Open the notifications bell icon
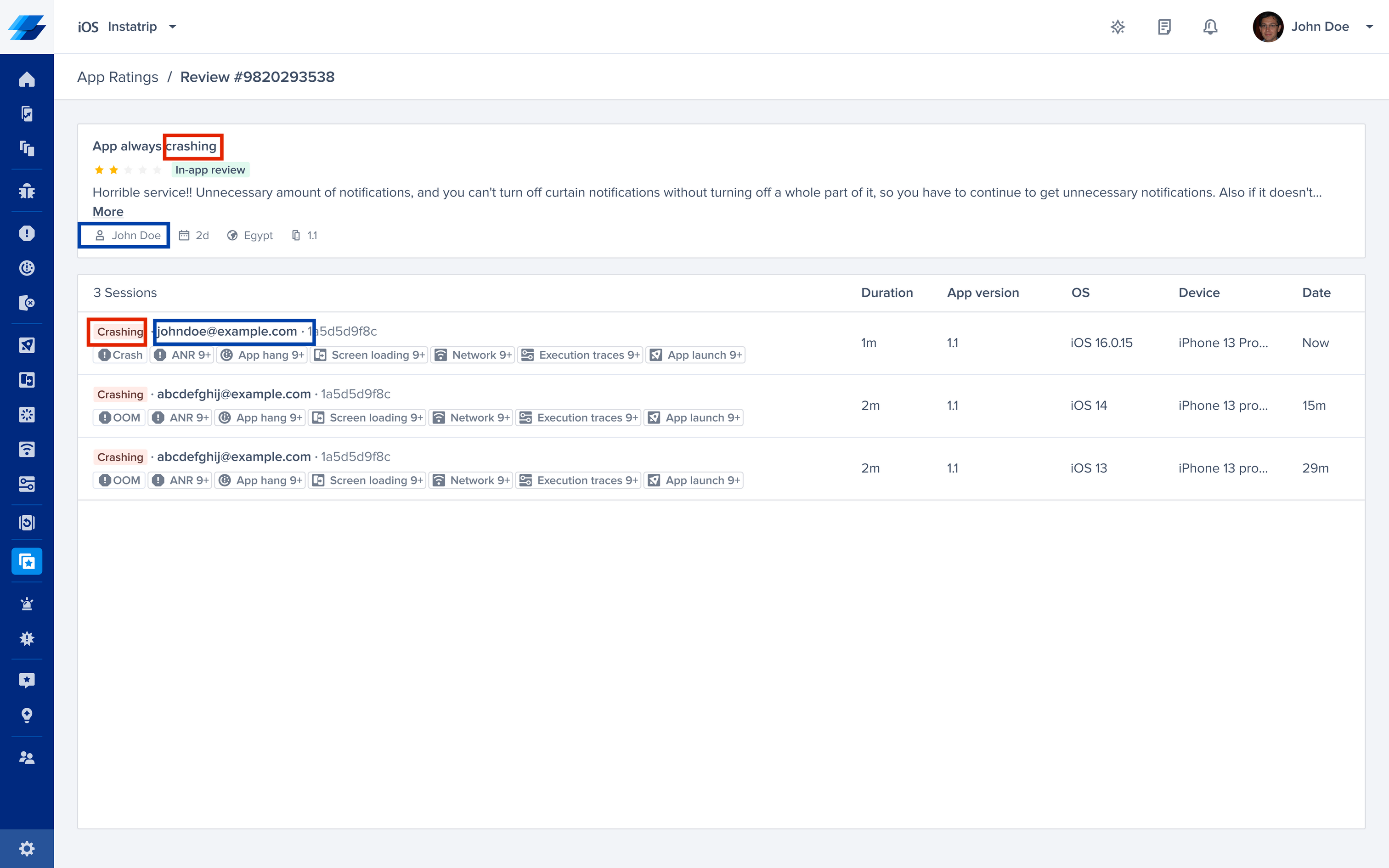Screen dimensions: 1389x868 click(x=1210, y=27)
